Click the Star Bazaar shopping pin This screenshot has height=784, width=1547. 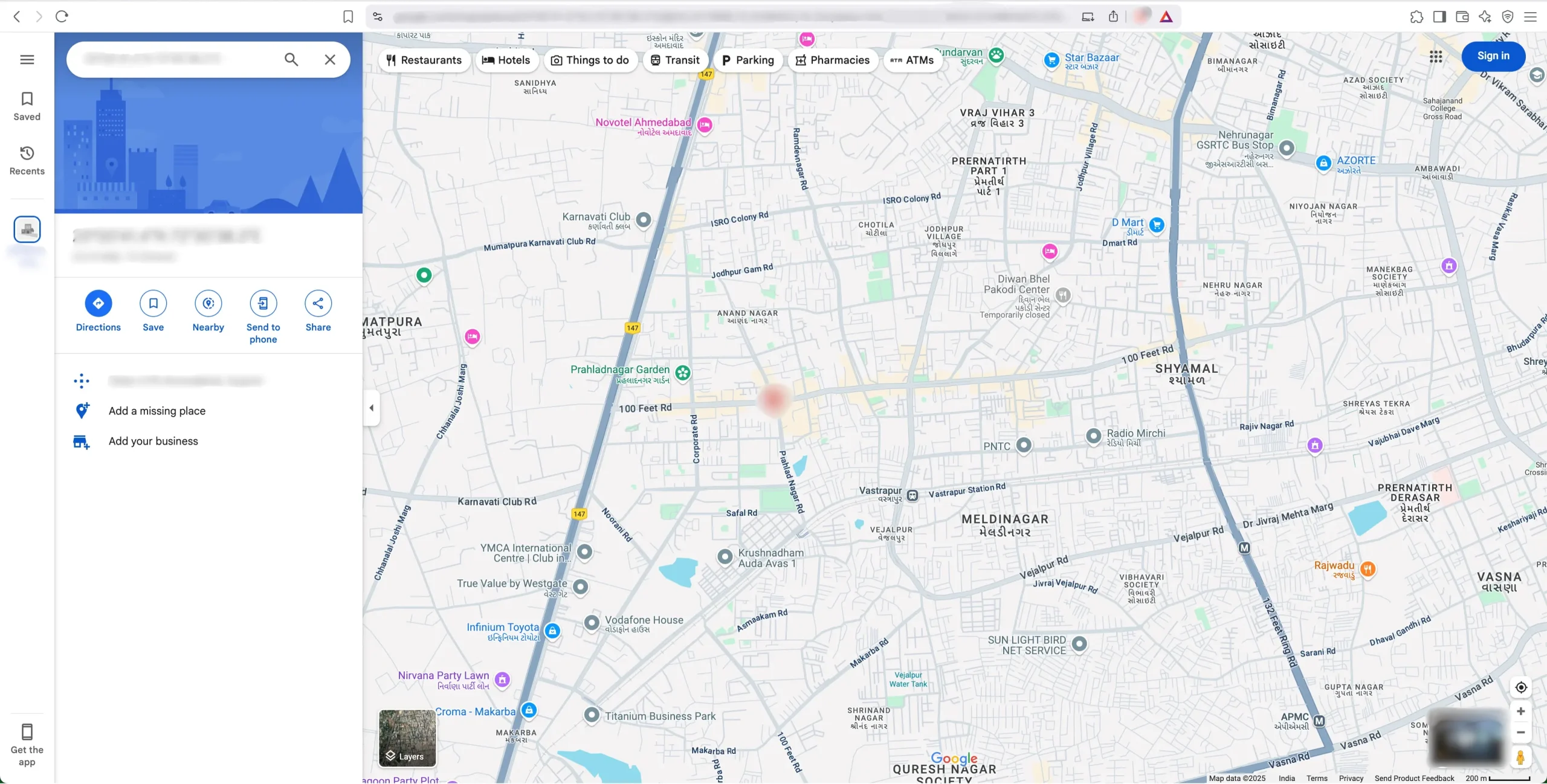point(1051,60)
